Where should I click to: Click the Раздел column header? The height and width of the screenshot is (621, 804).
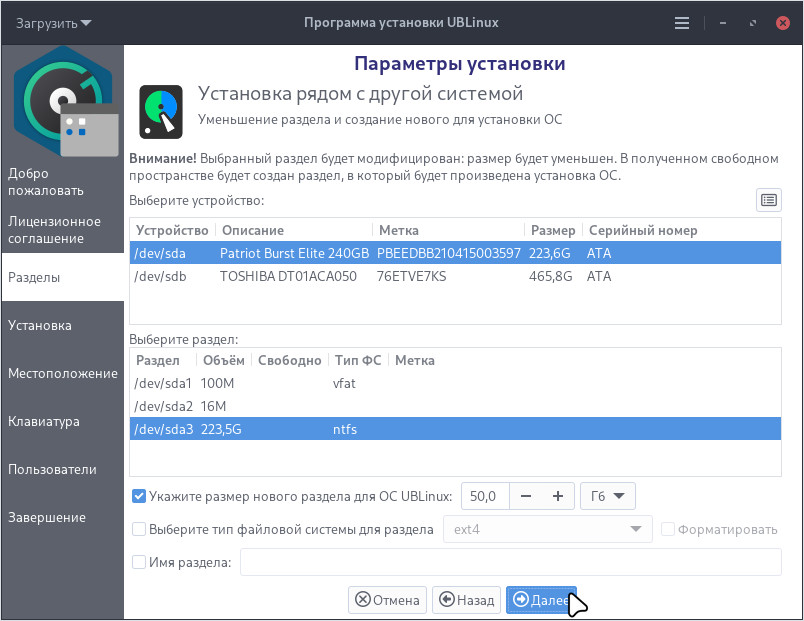(x=163, y=360)
